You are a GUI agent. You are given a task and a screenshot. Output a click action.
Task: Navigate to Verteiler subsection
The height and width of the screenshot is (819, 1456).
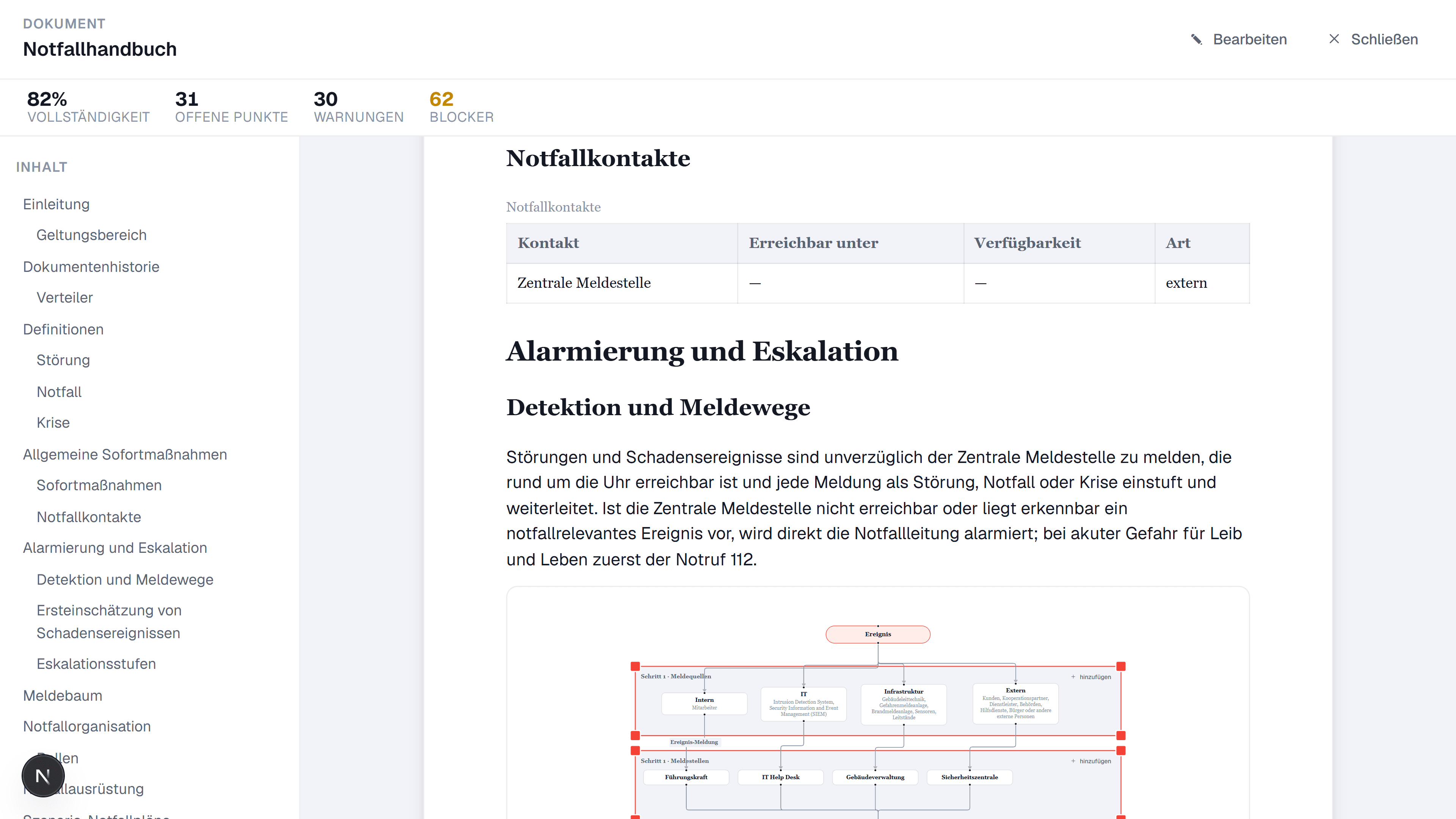(65, 297)
